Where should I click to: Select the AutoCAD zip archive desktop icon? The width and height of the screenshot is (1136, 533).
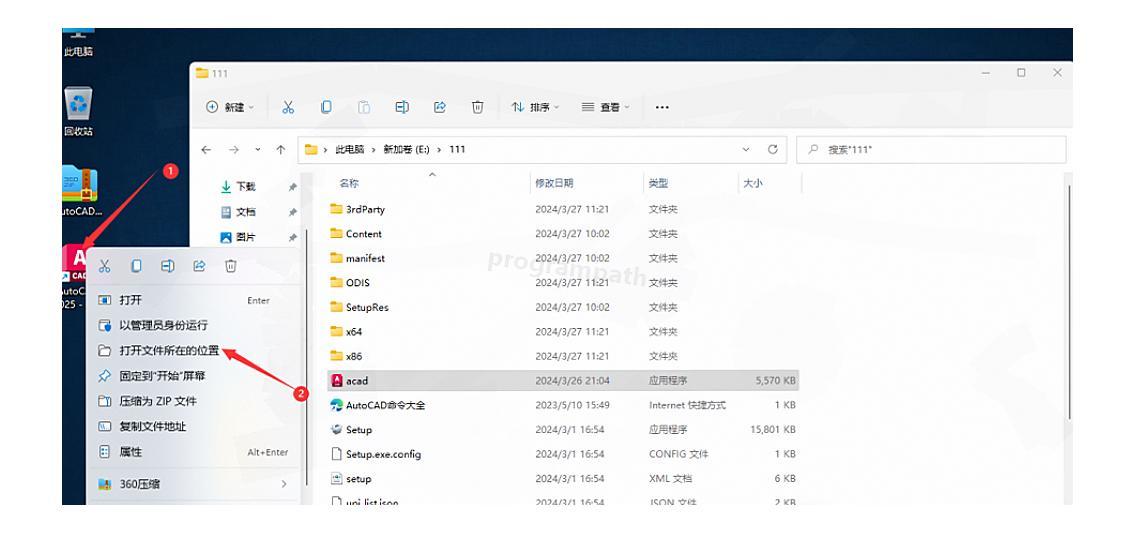tap(80, 191)
